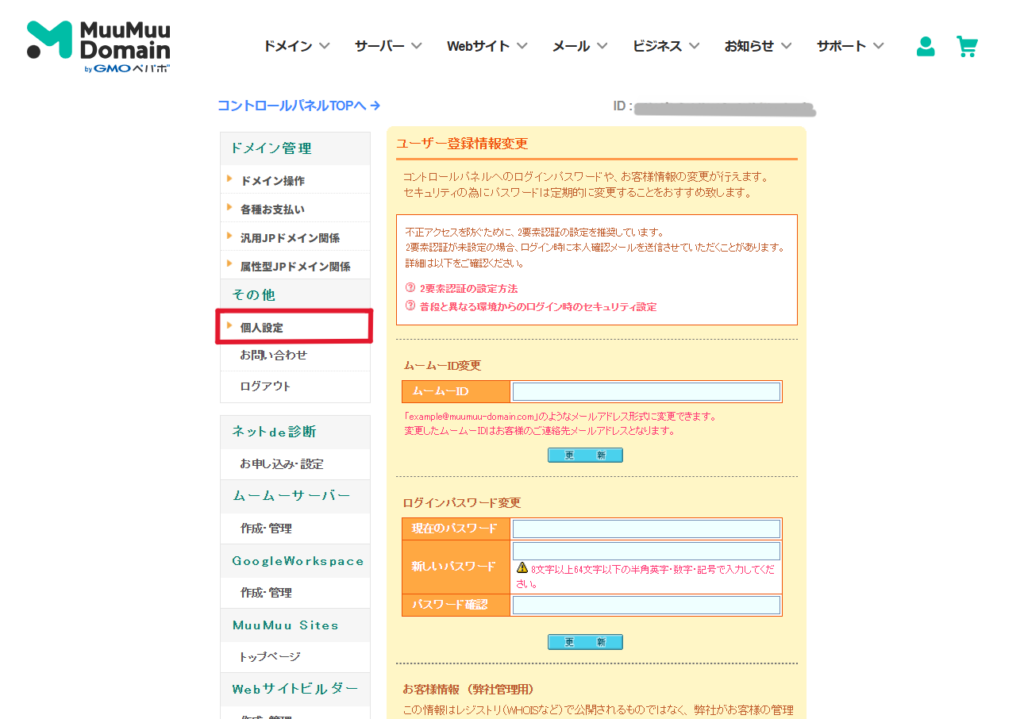
Task: Open ドメイン操作 in the sidebar
Action: [x=272, y=181]
